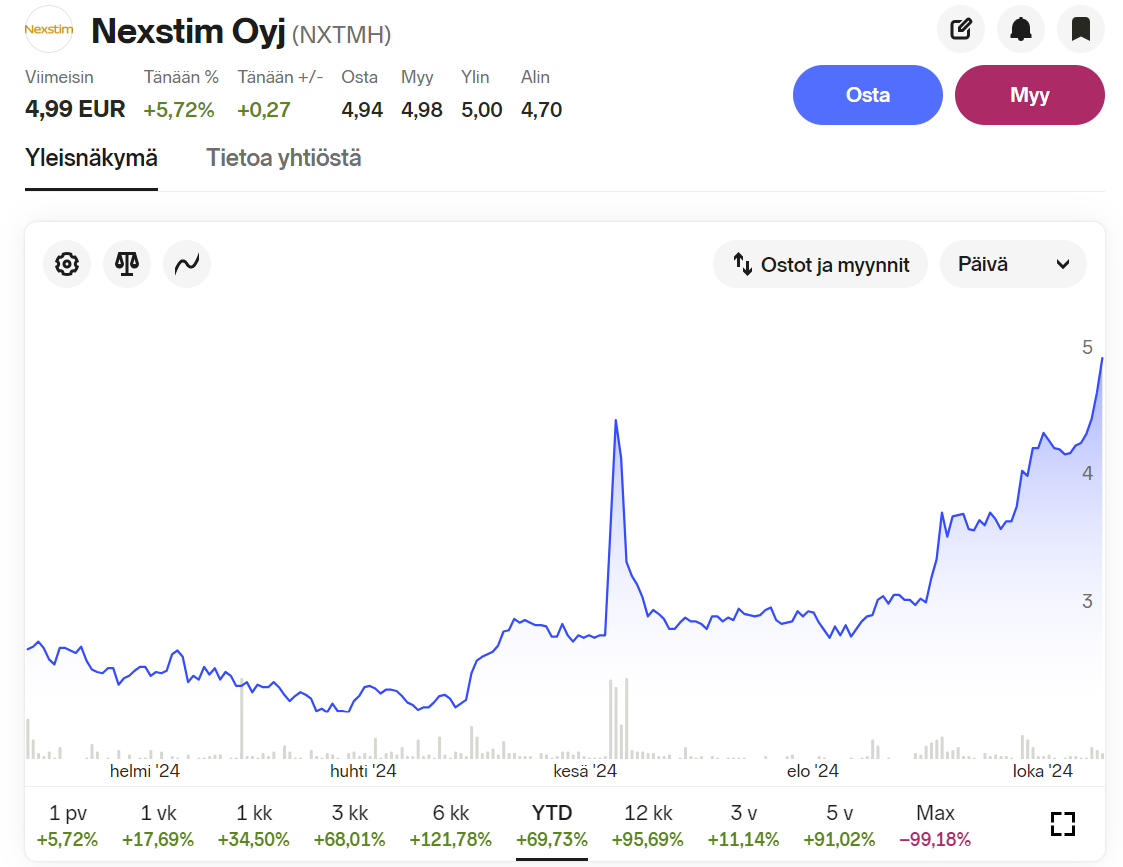Viewport: 1123px width, 867px height.
Task: Select 1 kk time range
Action: (254, 825)
